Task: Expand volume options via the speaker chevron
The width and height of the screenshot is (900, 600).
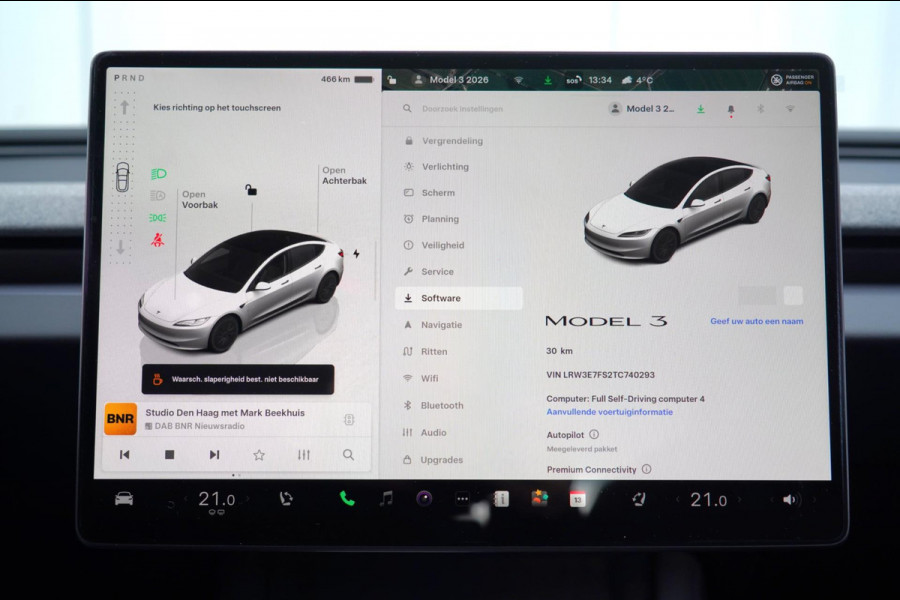Action: (x=813, y=499)
